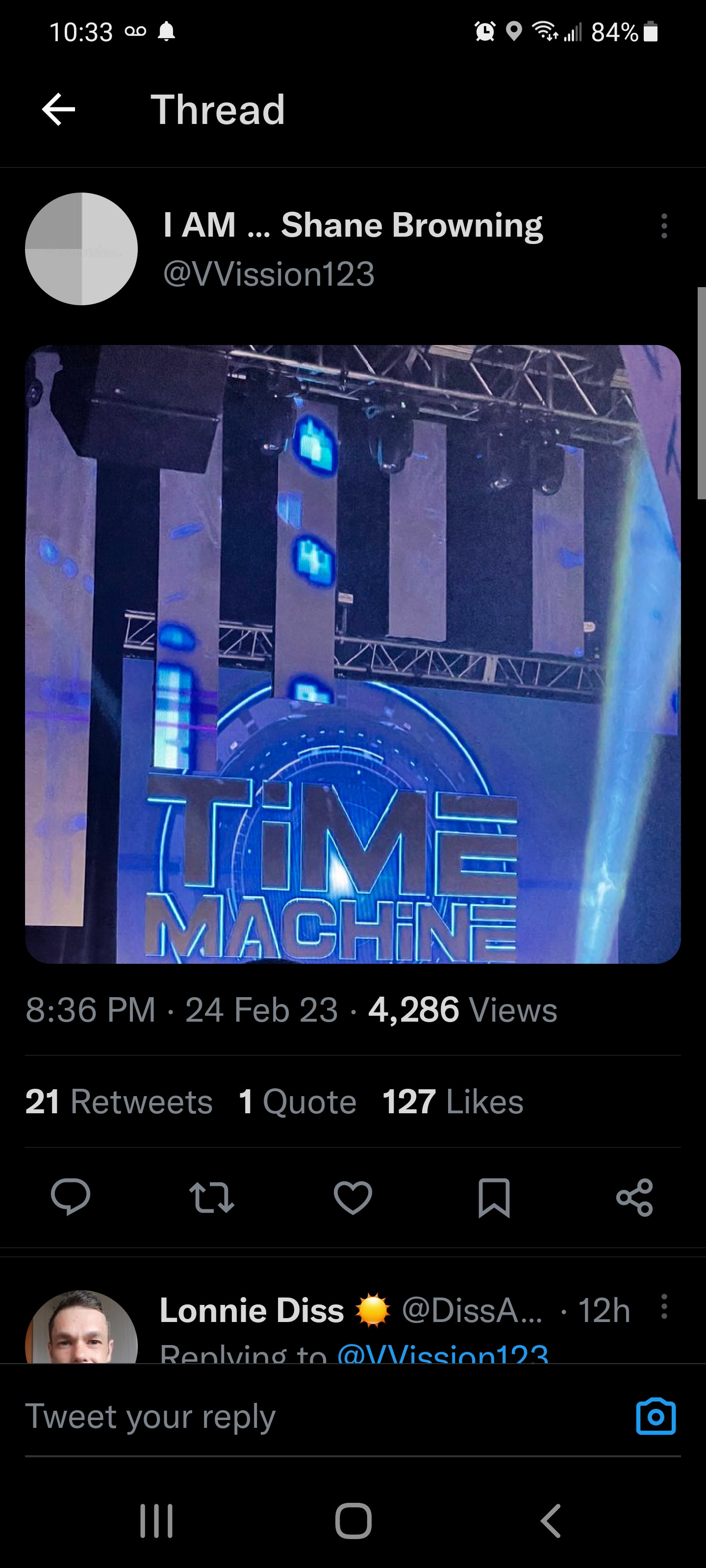The width and height of the screenshot is (706, 1568).
Task: Tap Shane Browning's profile avatar
Action: tap(81, 249)
